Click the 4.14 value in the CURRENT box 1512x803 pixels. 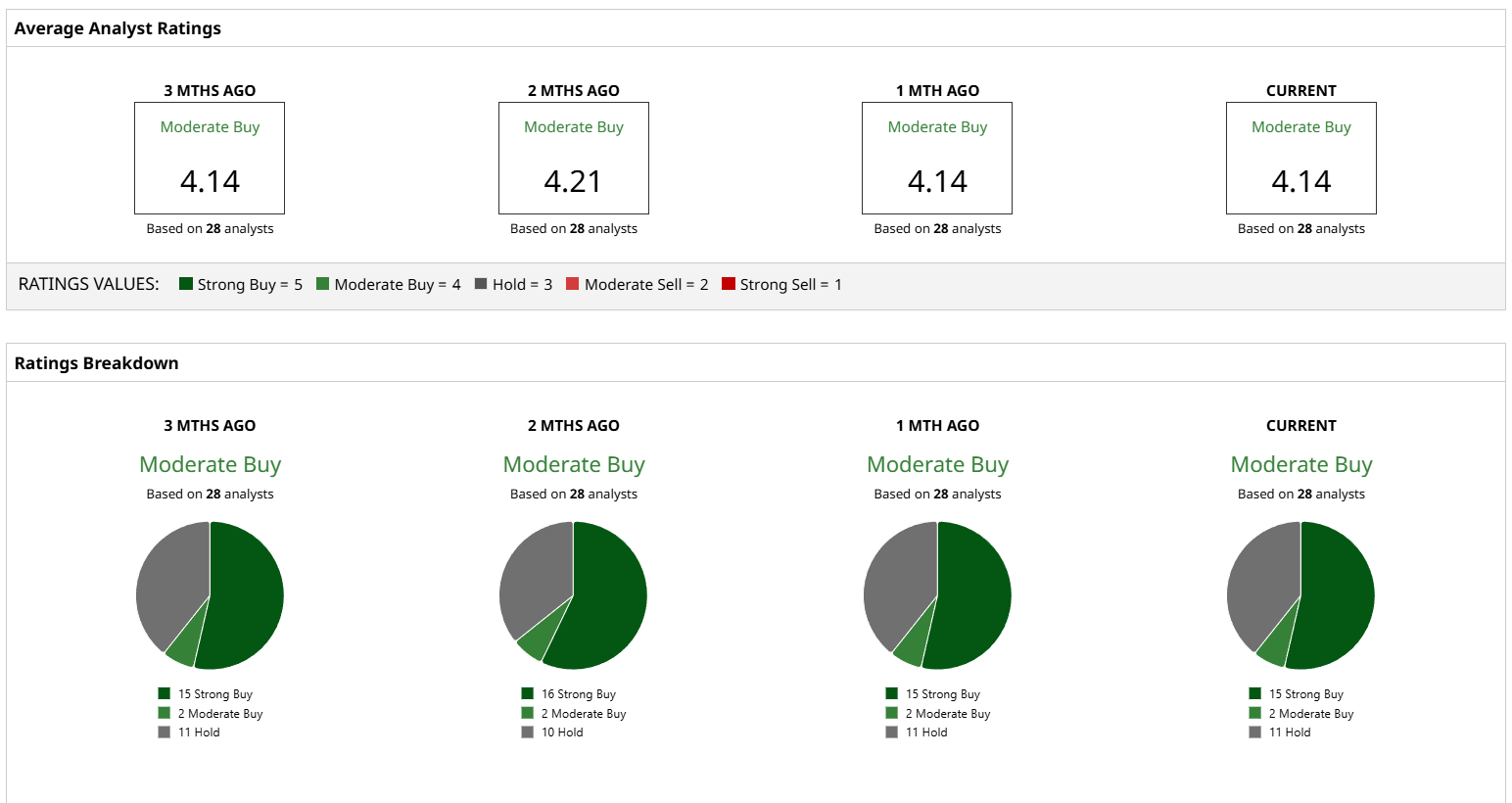click(x=1301, y=181)
